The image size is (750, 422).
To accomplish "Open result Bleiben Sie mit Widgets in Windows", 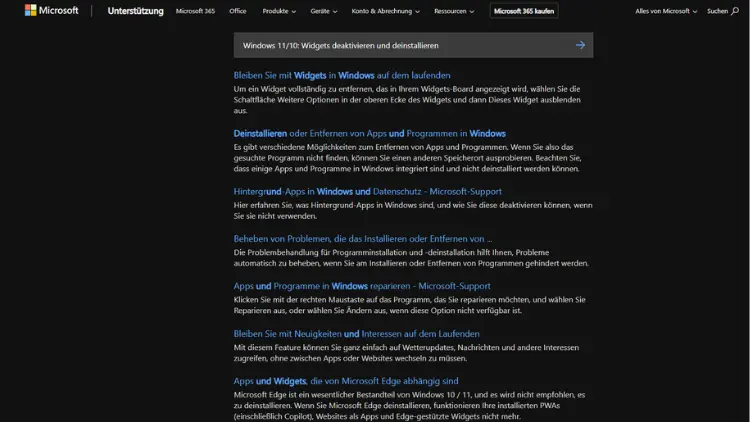I will (x=342, y=75).
